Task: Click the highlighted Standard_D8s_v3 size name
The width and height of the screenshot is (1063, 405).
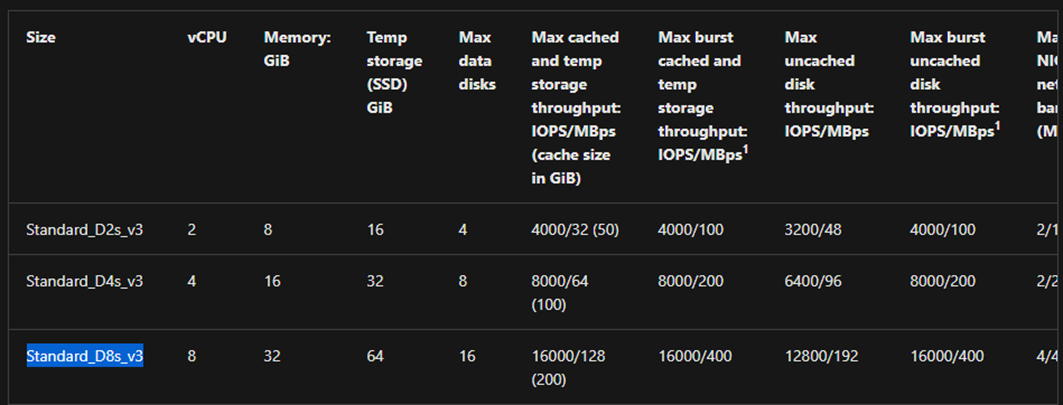Action: pos(85,356)
